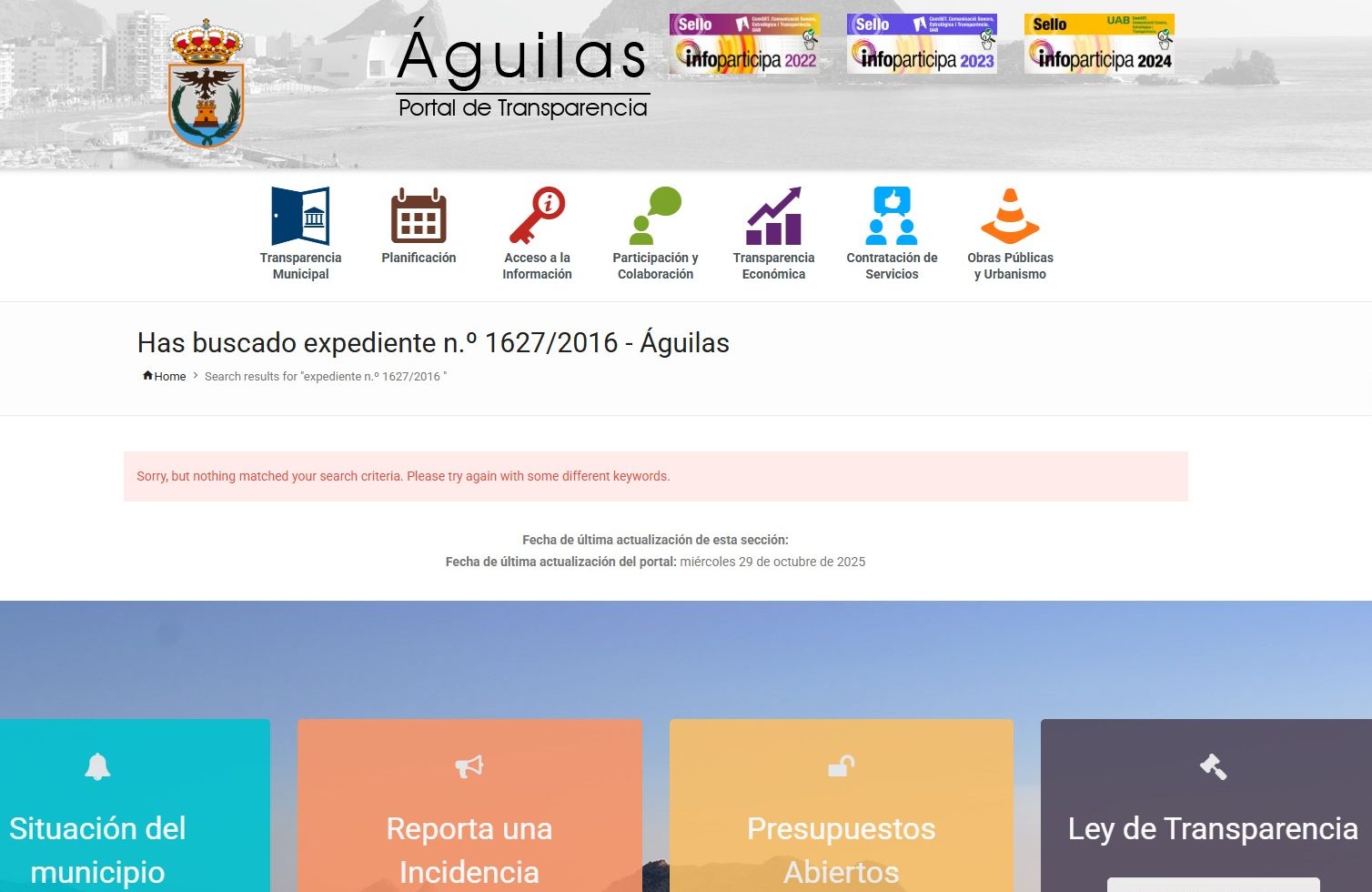This screenshot has height=892, width=1372.
Task: Click the Águilas coat of arms logo
Action: pos(207,84)
